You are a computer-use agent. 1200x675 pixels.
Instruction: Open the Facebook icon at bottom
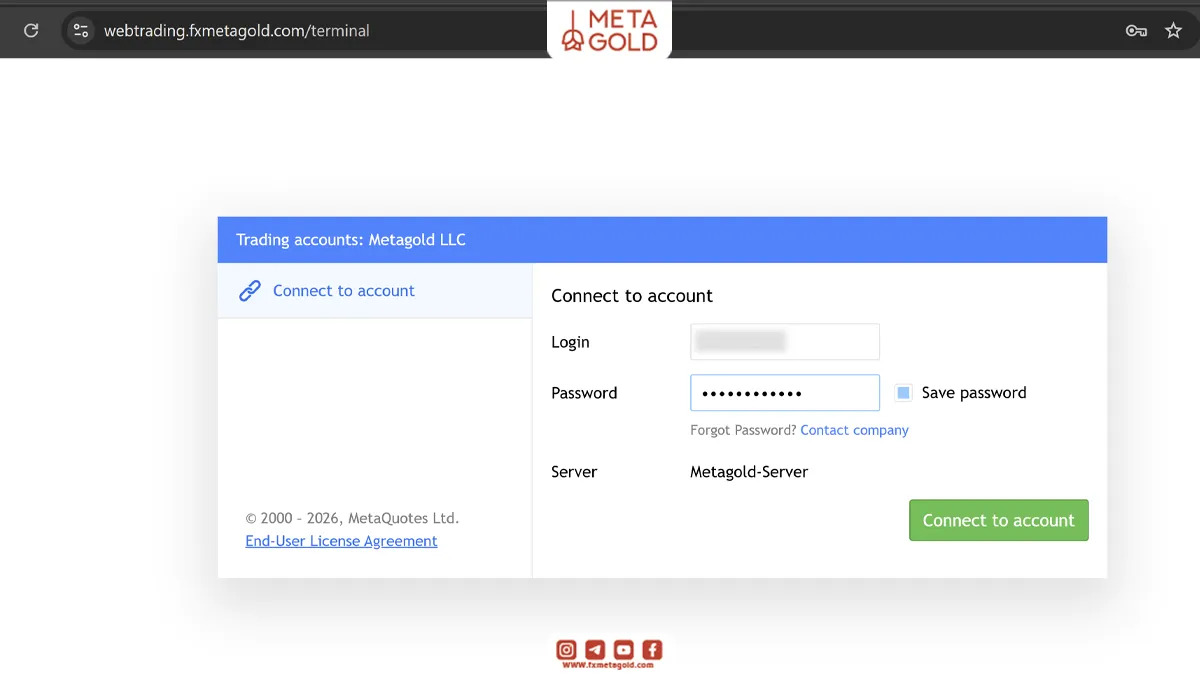tap(652, 650)
